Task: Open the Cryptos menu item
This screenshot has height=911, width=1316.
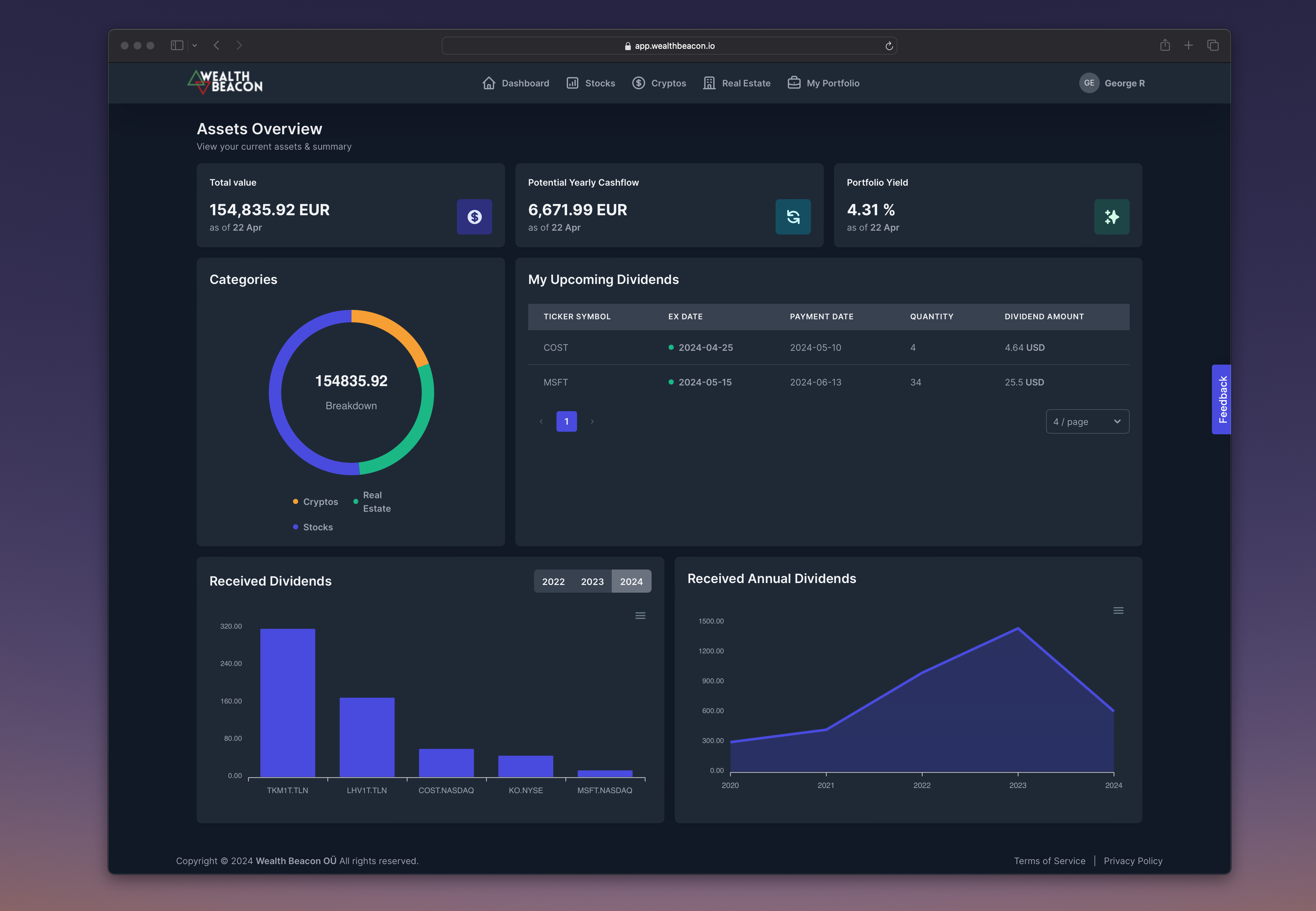Action: pos(659,83)
